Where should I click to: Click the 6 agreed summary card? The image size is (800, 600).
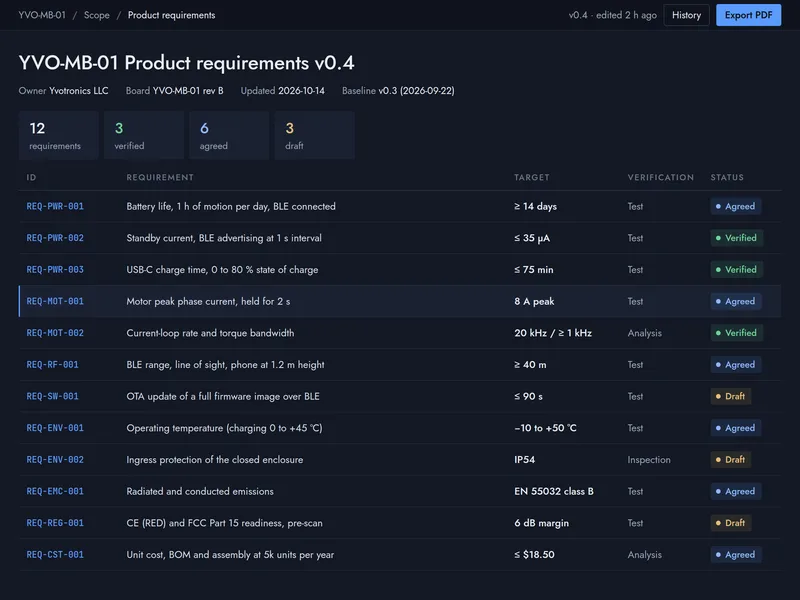pos(229,135)
